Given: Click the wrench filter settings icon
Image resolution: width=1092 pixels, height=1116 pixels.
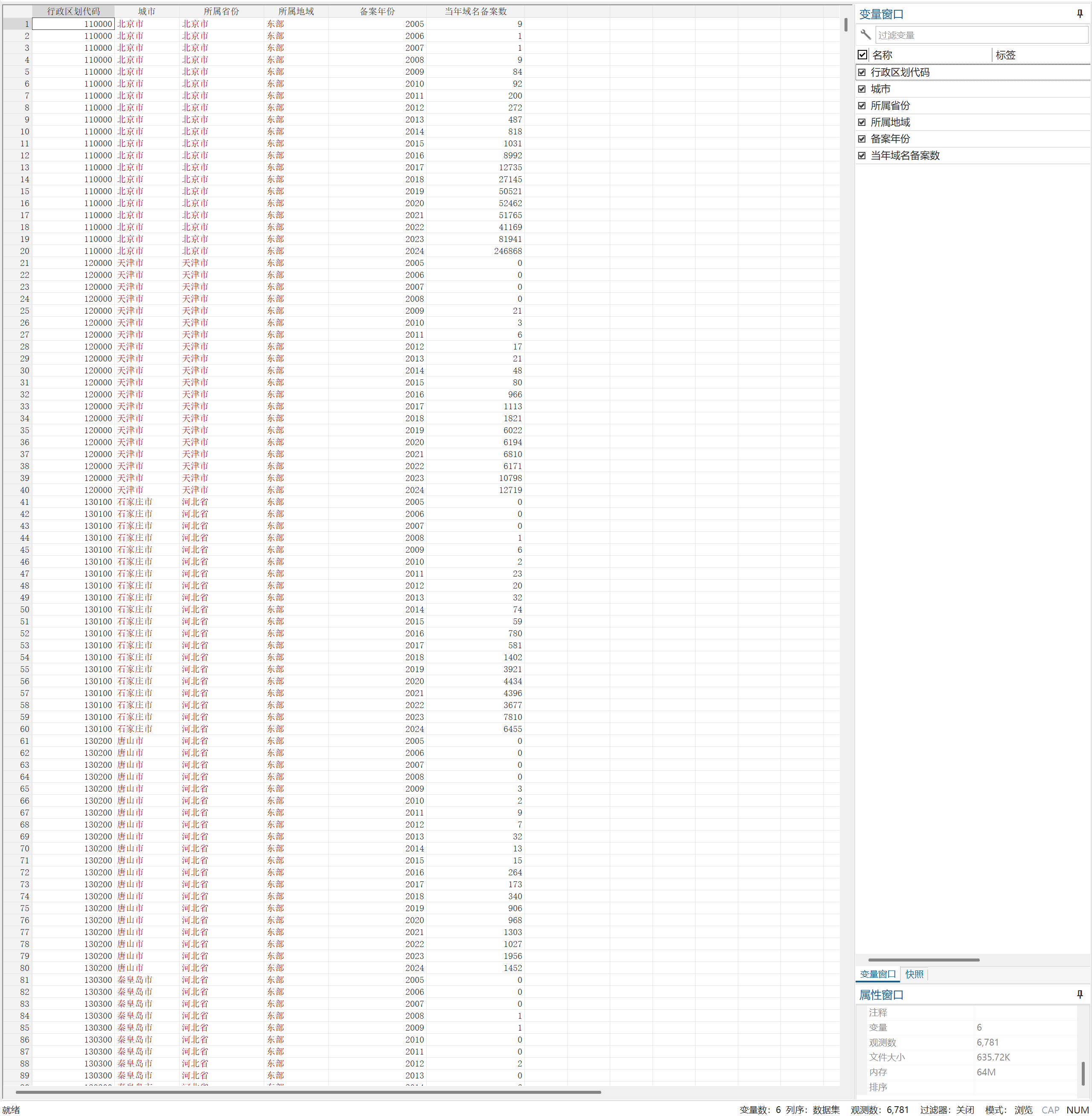Looking at the screenshot, I should [x=865, y=35].
